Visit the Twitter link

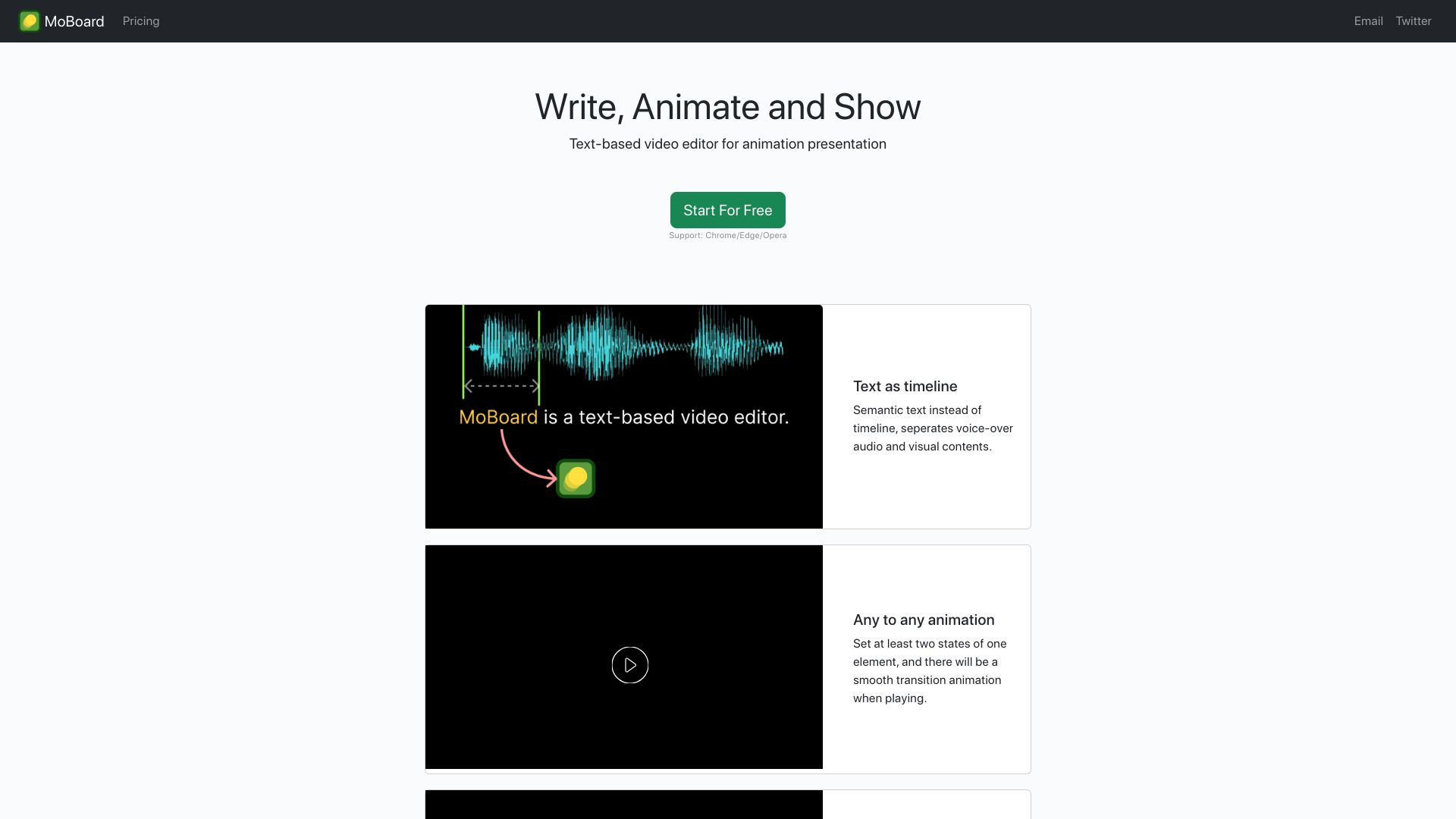click(x=1414, y=21)
